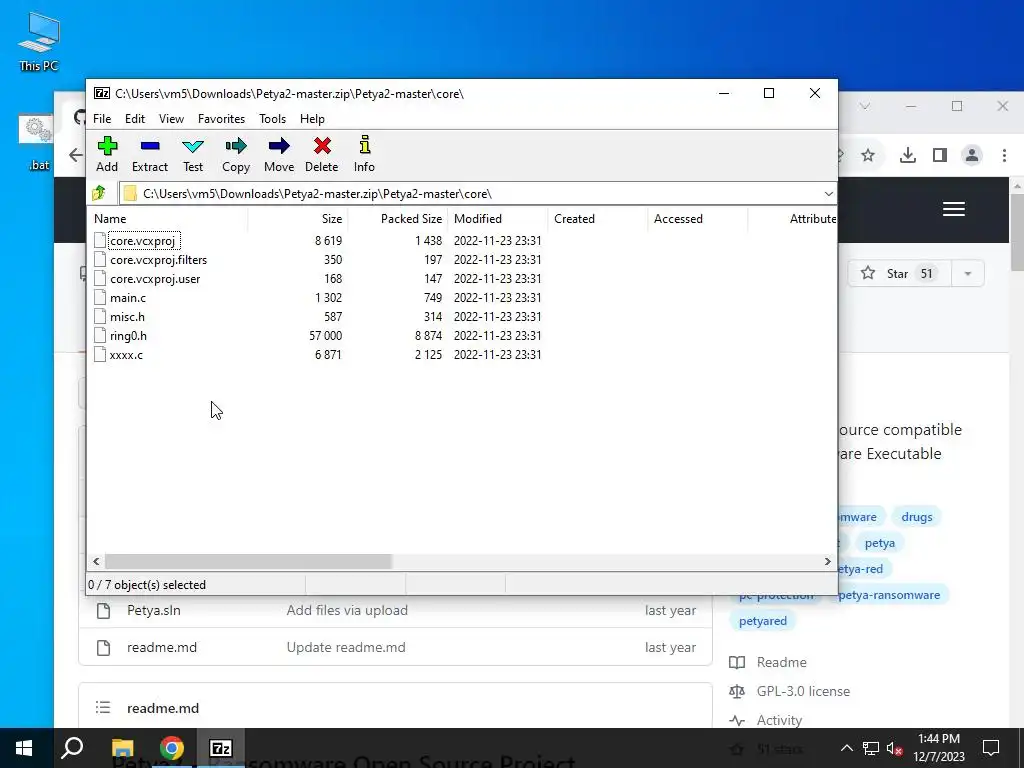Sort by the Name column header
Image resolution: width=1024 pixels, height=768 pixels.
point(168,219)
